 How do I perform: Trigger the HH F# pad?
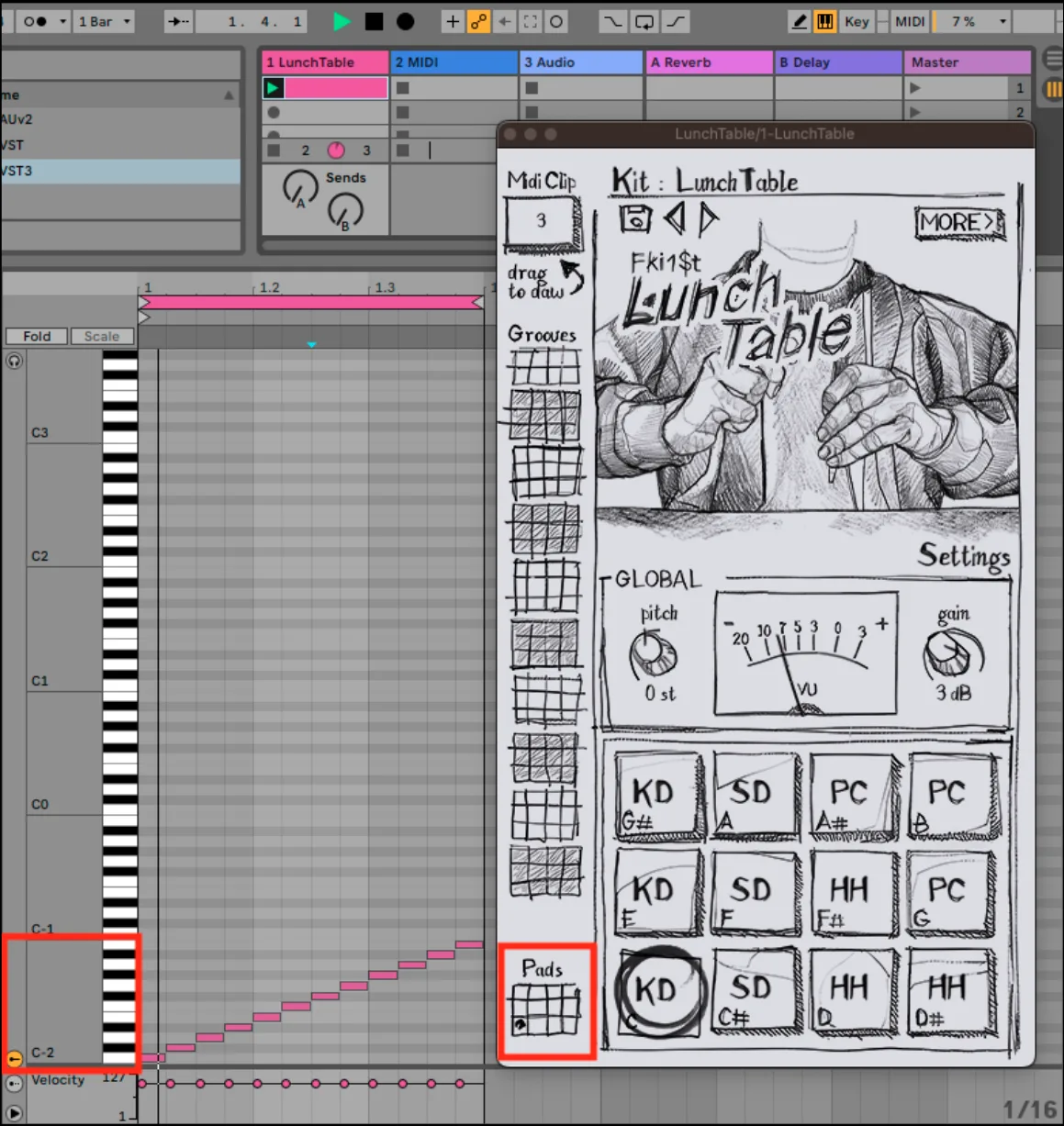pyautogui.click(x=853, y=893)
